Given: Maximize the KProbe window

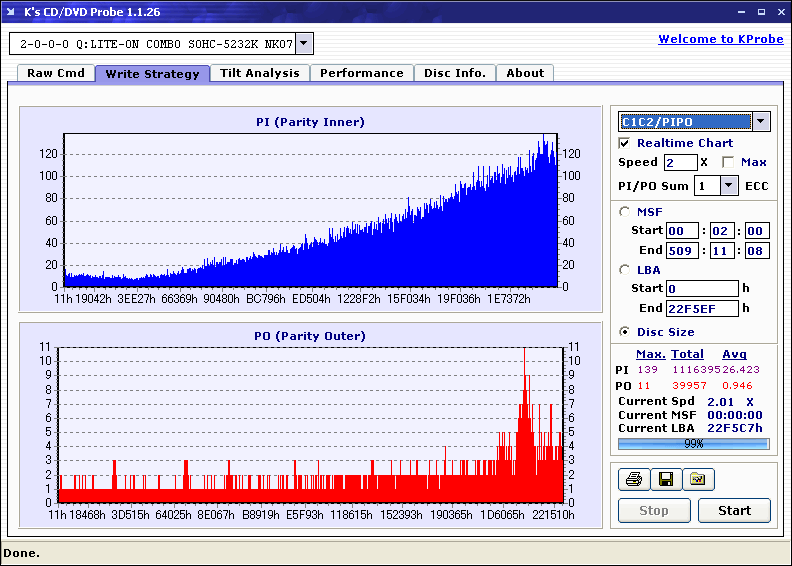Looking at the screenshot, I should click(761, 12).
